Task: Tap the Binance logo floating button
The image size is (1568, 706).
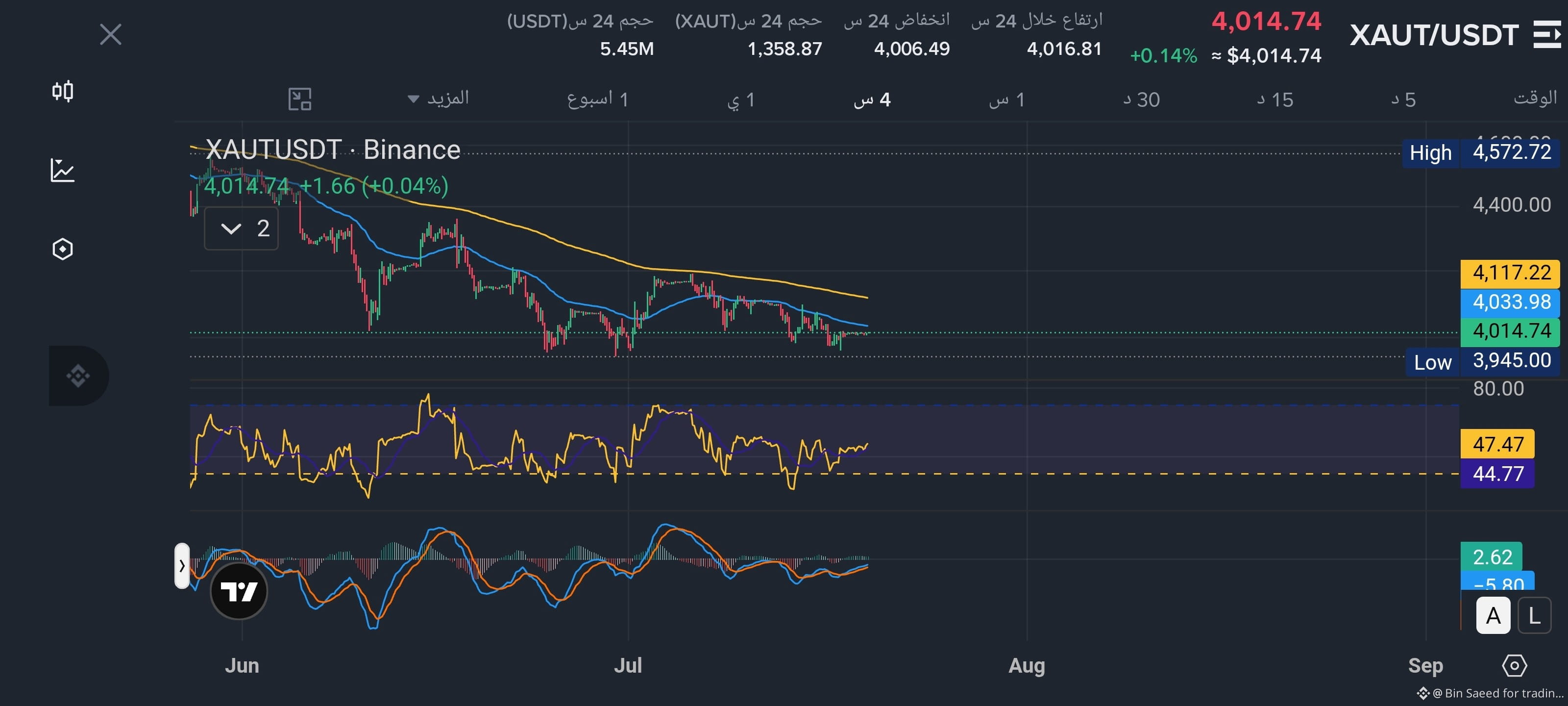Action: [x=78, y=375]
